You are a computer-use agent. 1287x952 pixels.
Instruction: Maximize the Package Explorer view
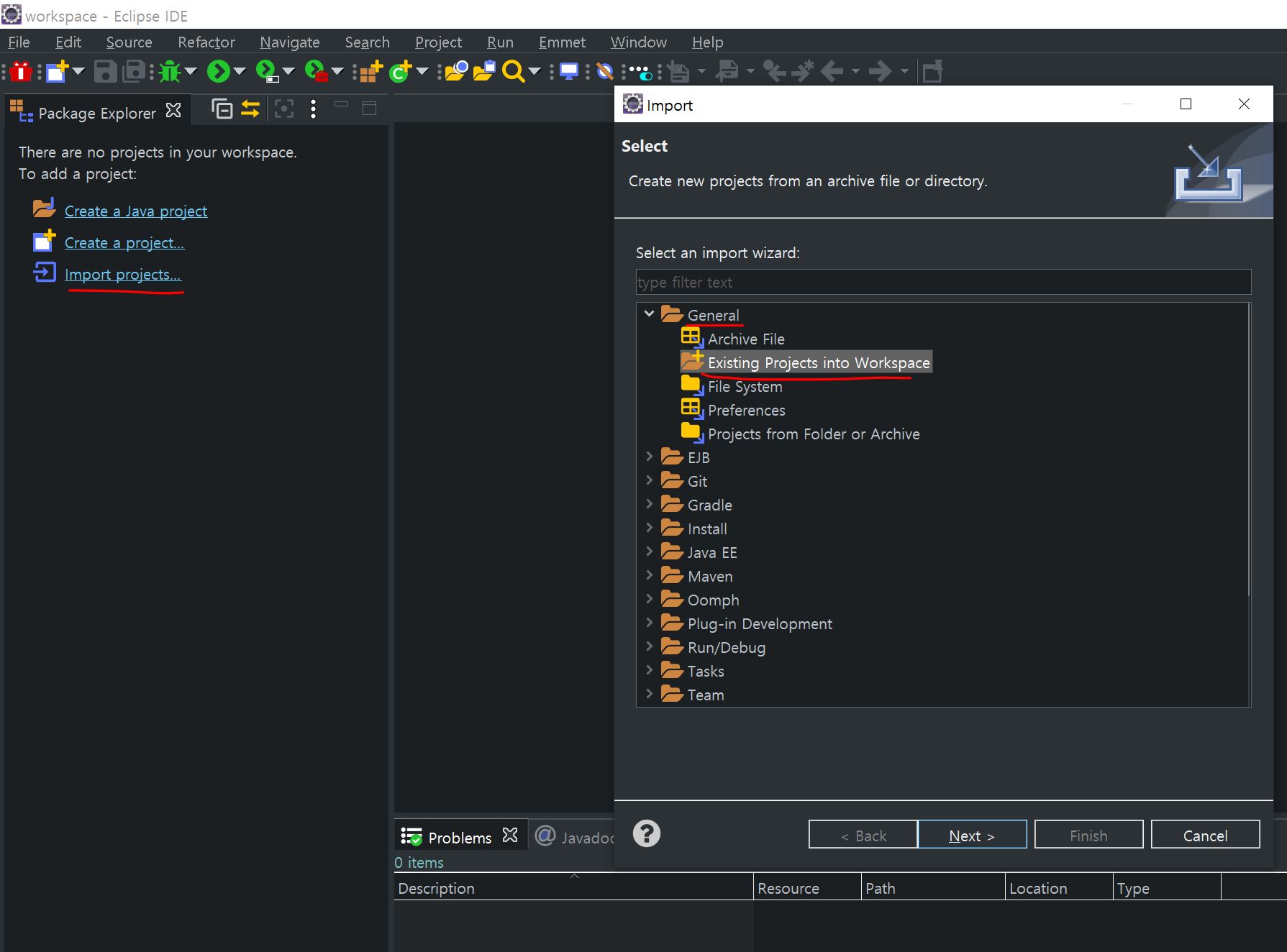click(370, 109)
